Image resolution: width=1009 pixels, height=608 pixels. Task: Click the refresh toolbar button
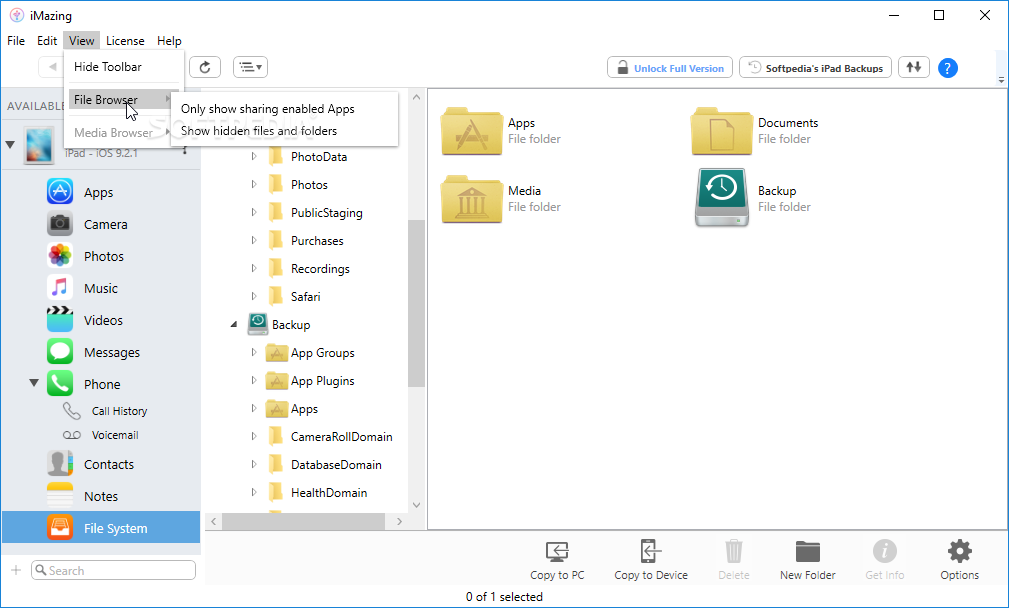205,67
